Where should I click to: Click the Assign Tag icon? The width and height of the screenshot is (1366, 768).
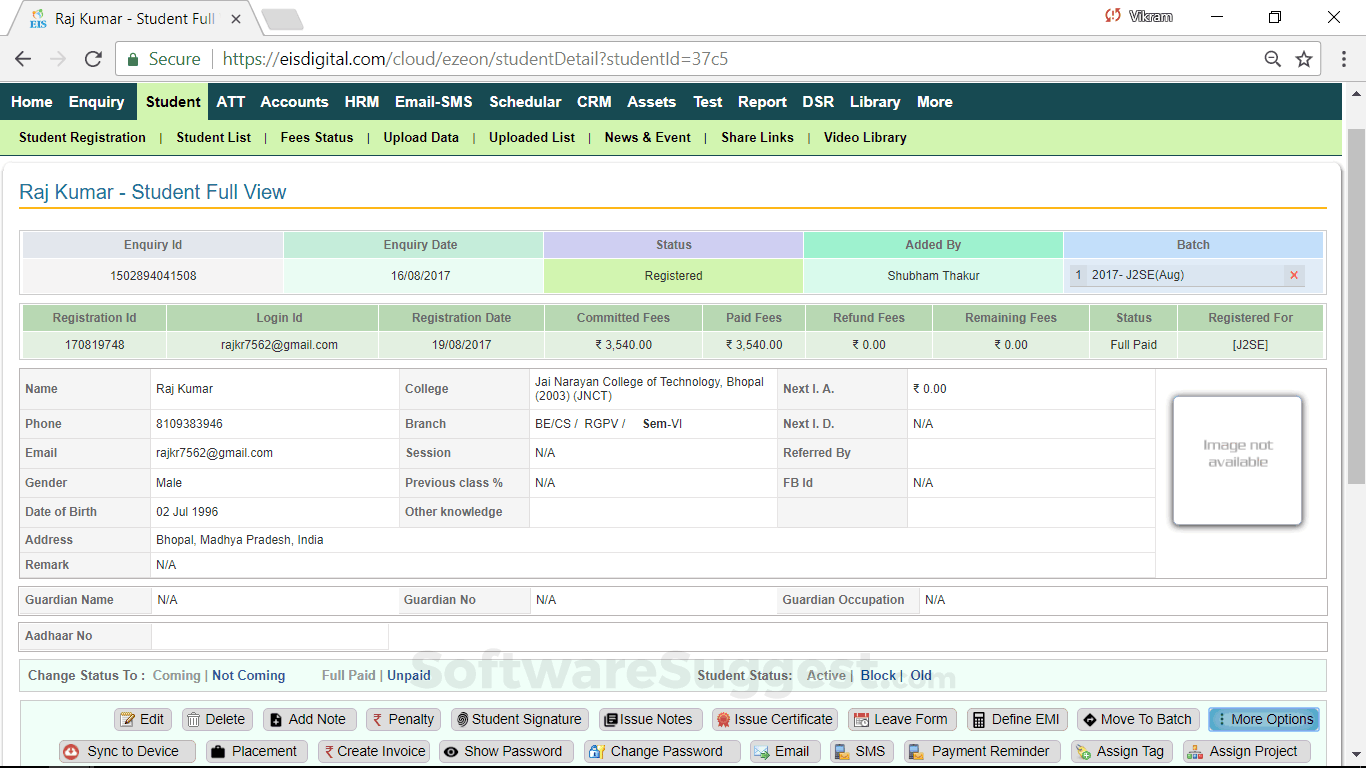click(1082, 752)
